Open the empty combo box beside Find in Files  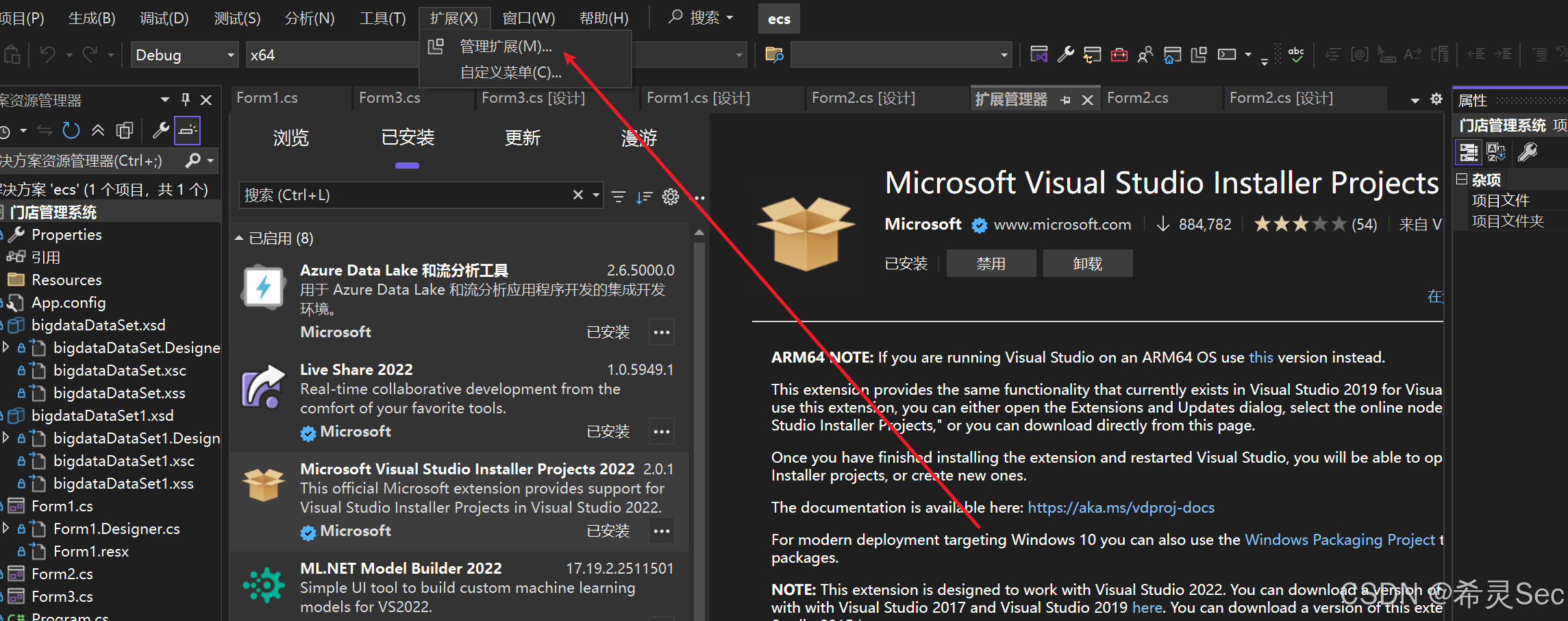coord(901,55)
